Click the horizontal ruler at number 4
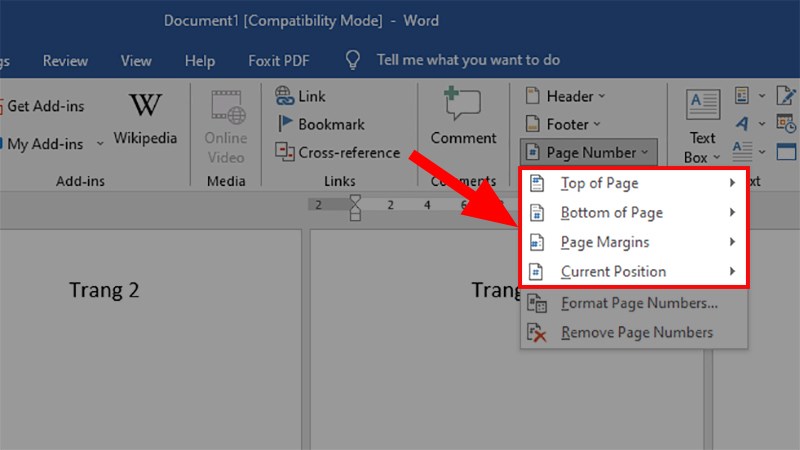The image size is (800, 450). [427, 205]
